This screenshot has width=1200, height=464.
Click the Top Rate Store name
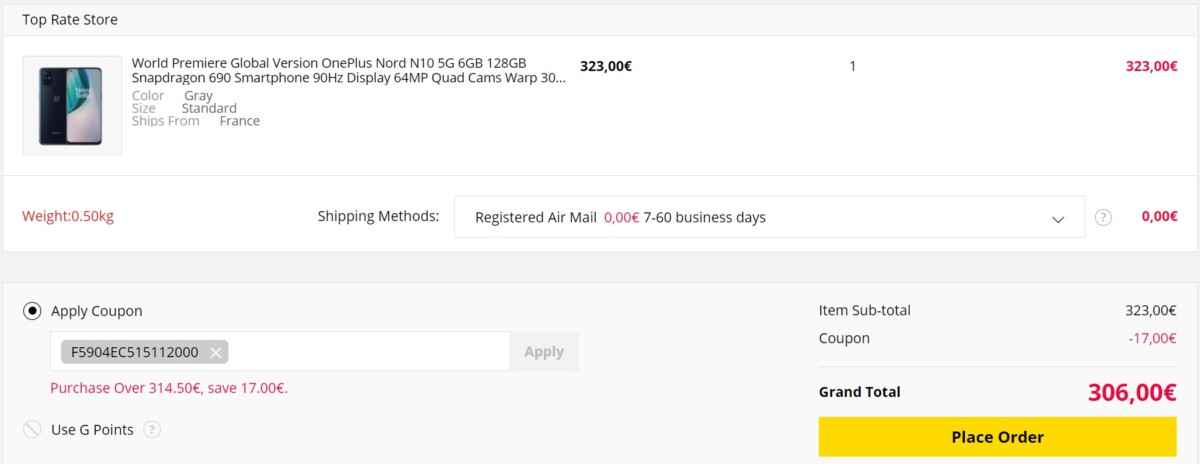coord(70,19)
